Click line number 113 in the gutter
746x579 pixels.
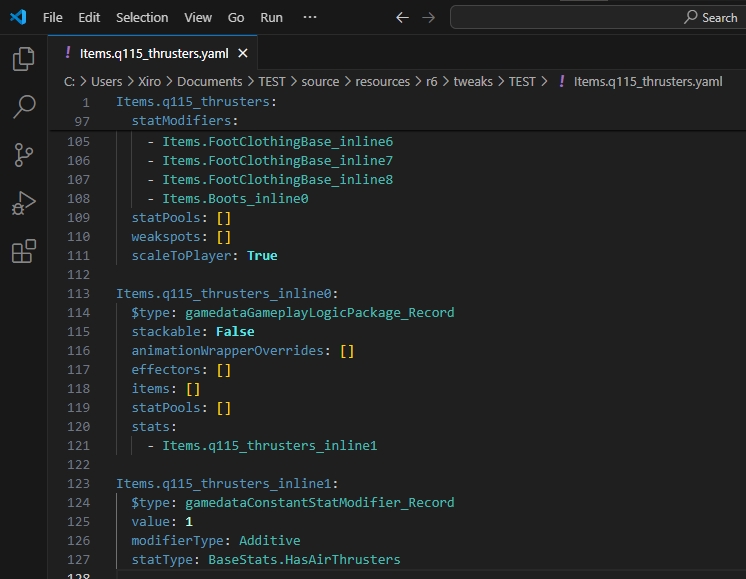pyautogui.click(x=78, y=293)
